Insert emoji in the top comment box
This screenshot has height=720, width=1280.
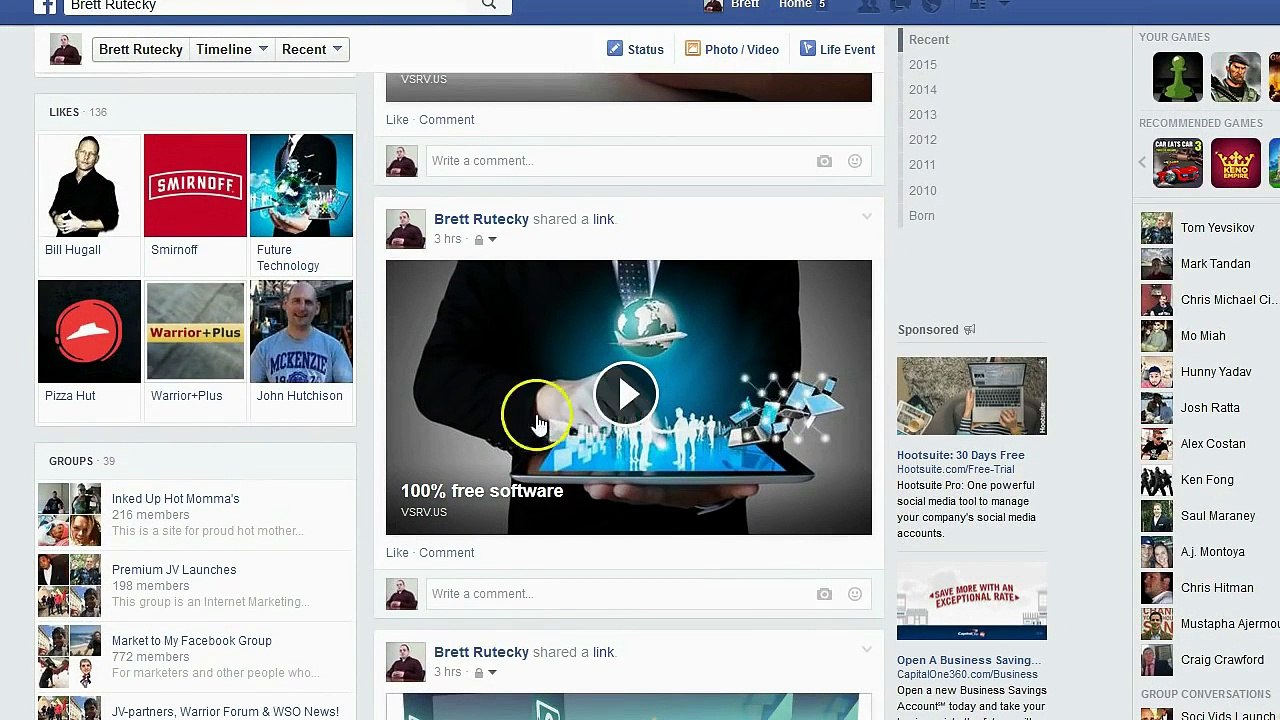pos(855,161)
